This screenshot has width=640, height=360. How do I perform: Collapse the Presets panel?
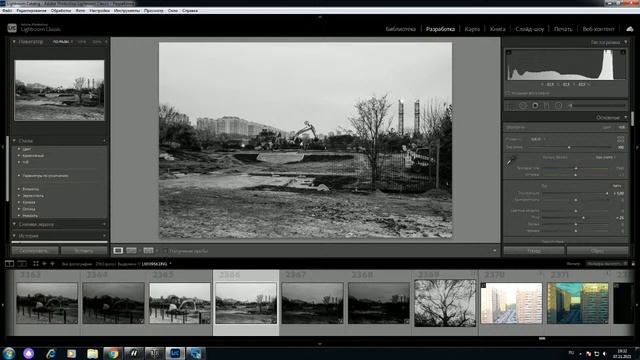coord(14,141)
